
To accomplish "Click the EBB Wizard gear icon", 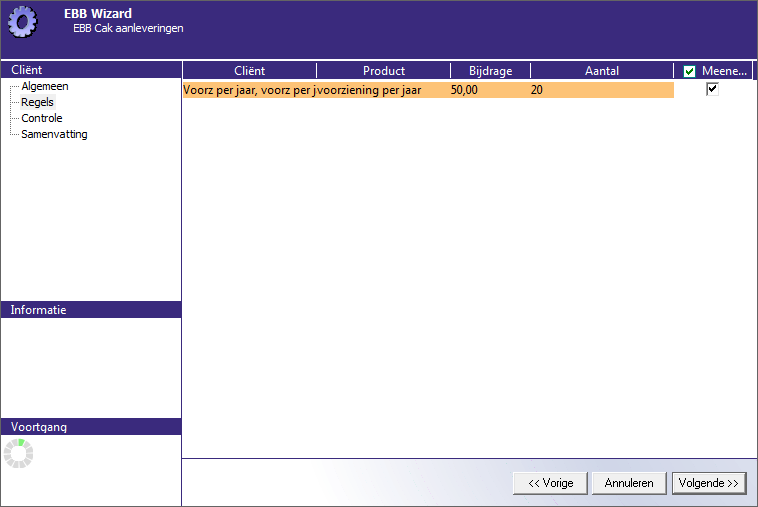I will pyautogui.click(x=22, y=21).
